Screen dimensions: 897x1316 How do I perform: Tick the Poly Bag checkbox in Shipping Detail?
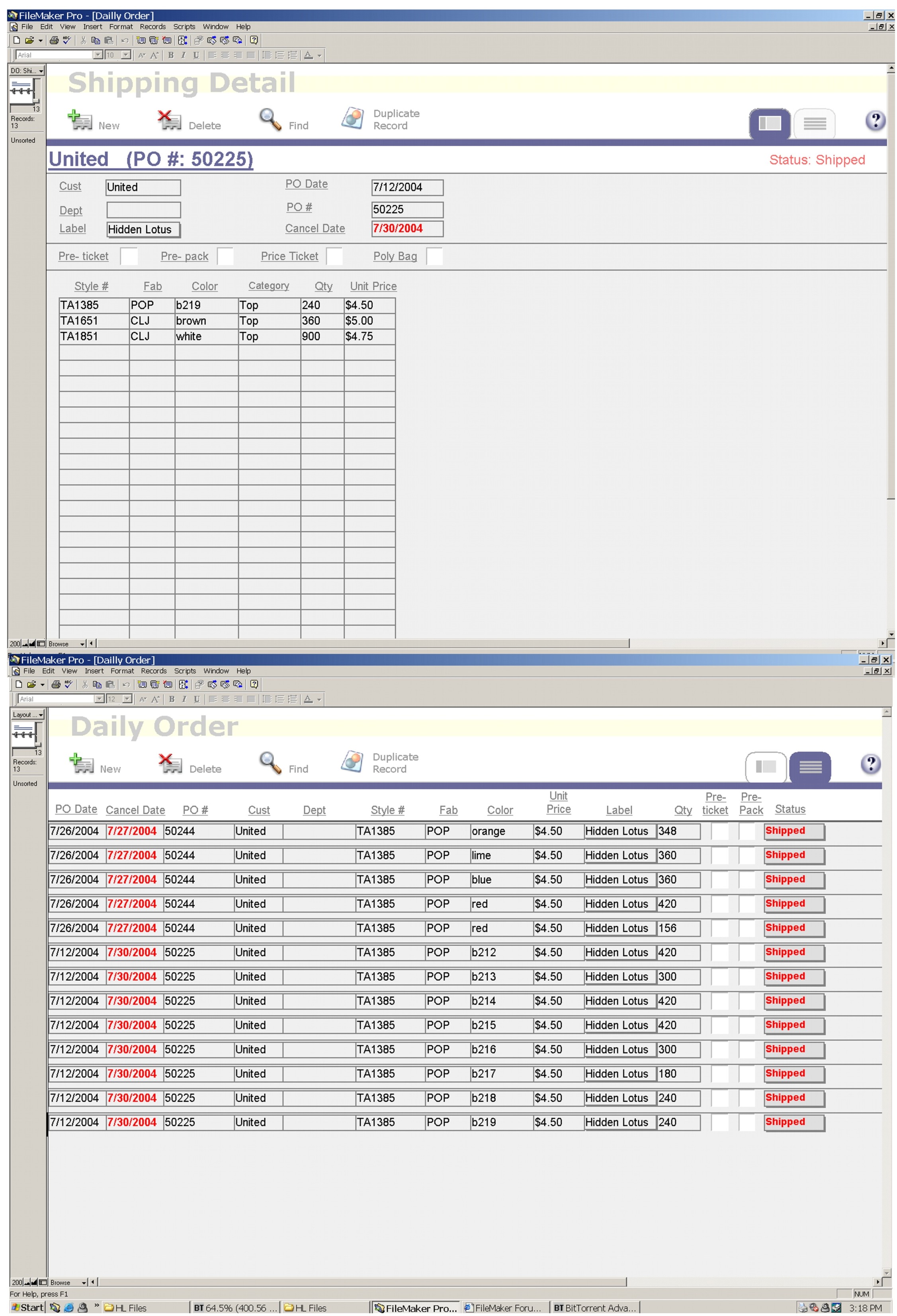tap(434, 256)
